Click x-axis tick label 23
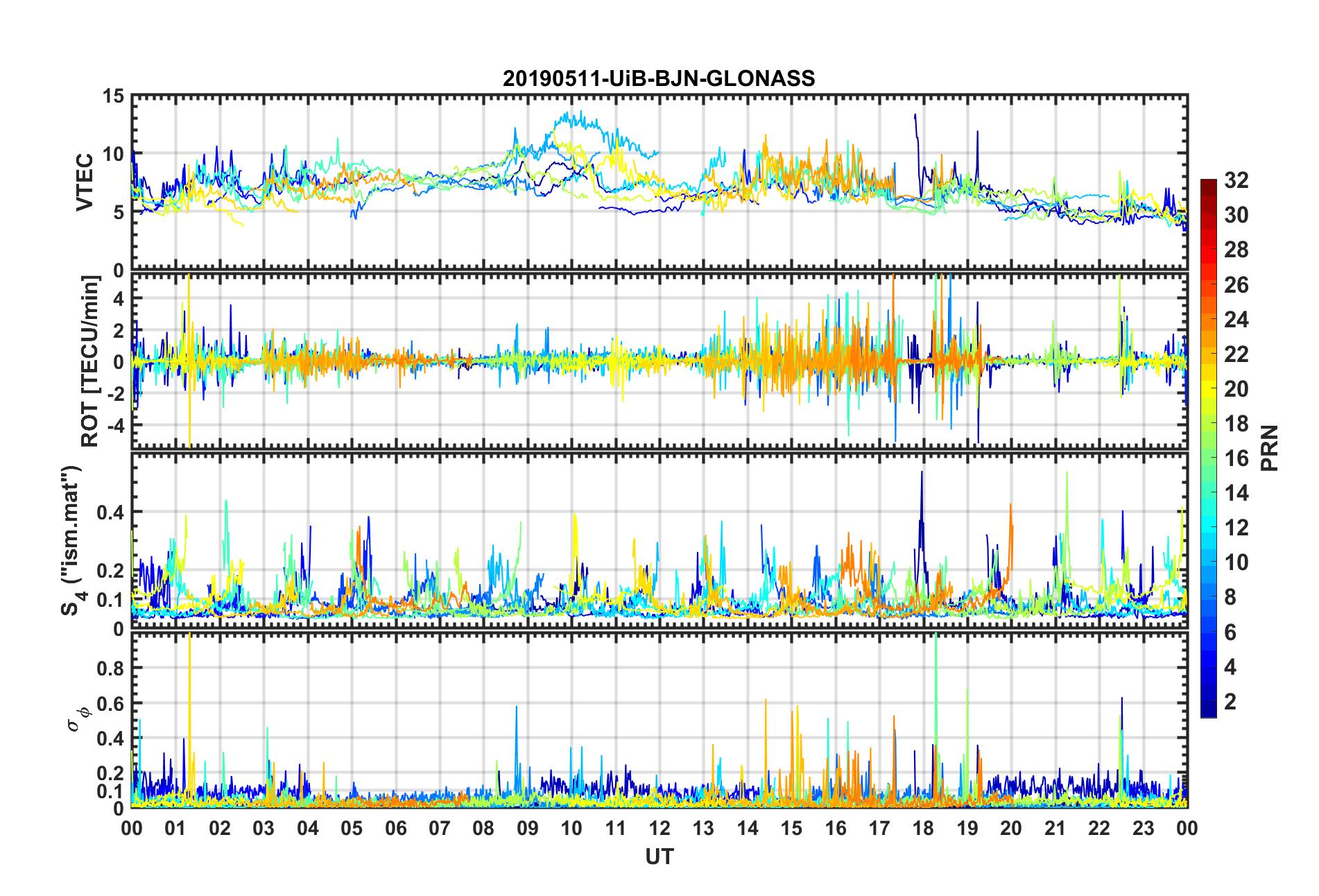 pos(1143,828)
